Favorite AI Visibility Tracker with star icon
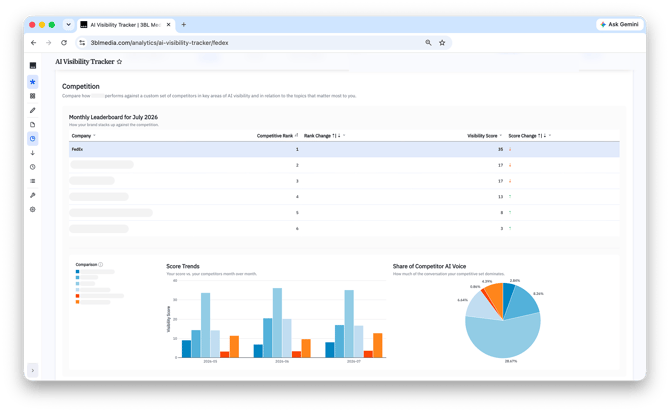The image size is (670, 412). [x=119, y=62]
